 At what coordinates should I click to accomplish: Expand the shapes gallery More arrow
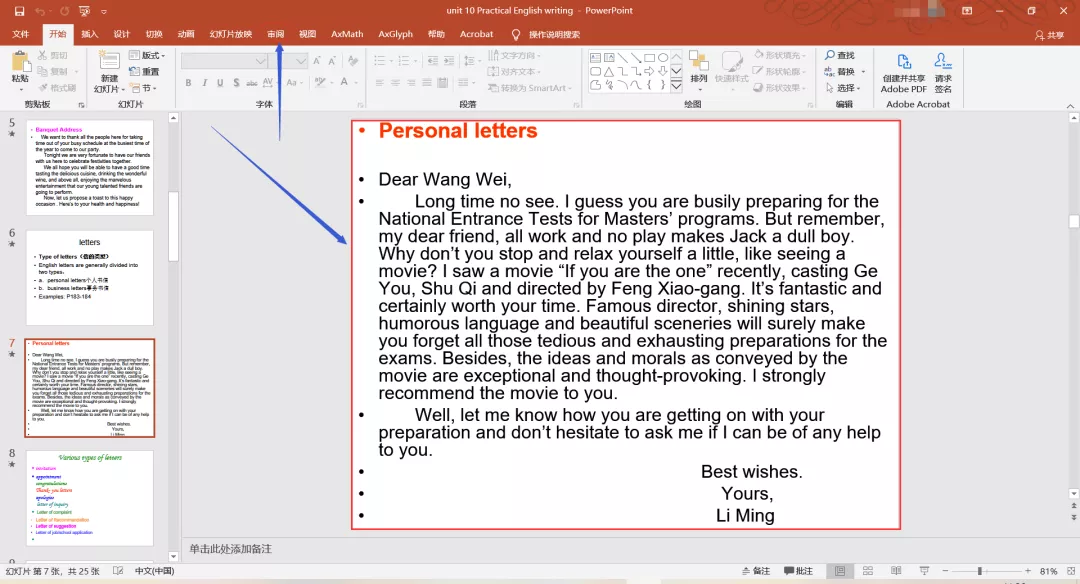pos(676,86)
